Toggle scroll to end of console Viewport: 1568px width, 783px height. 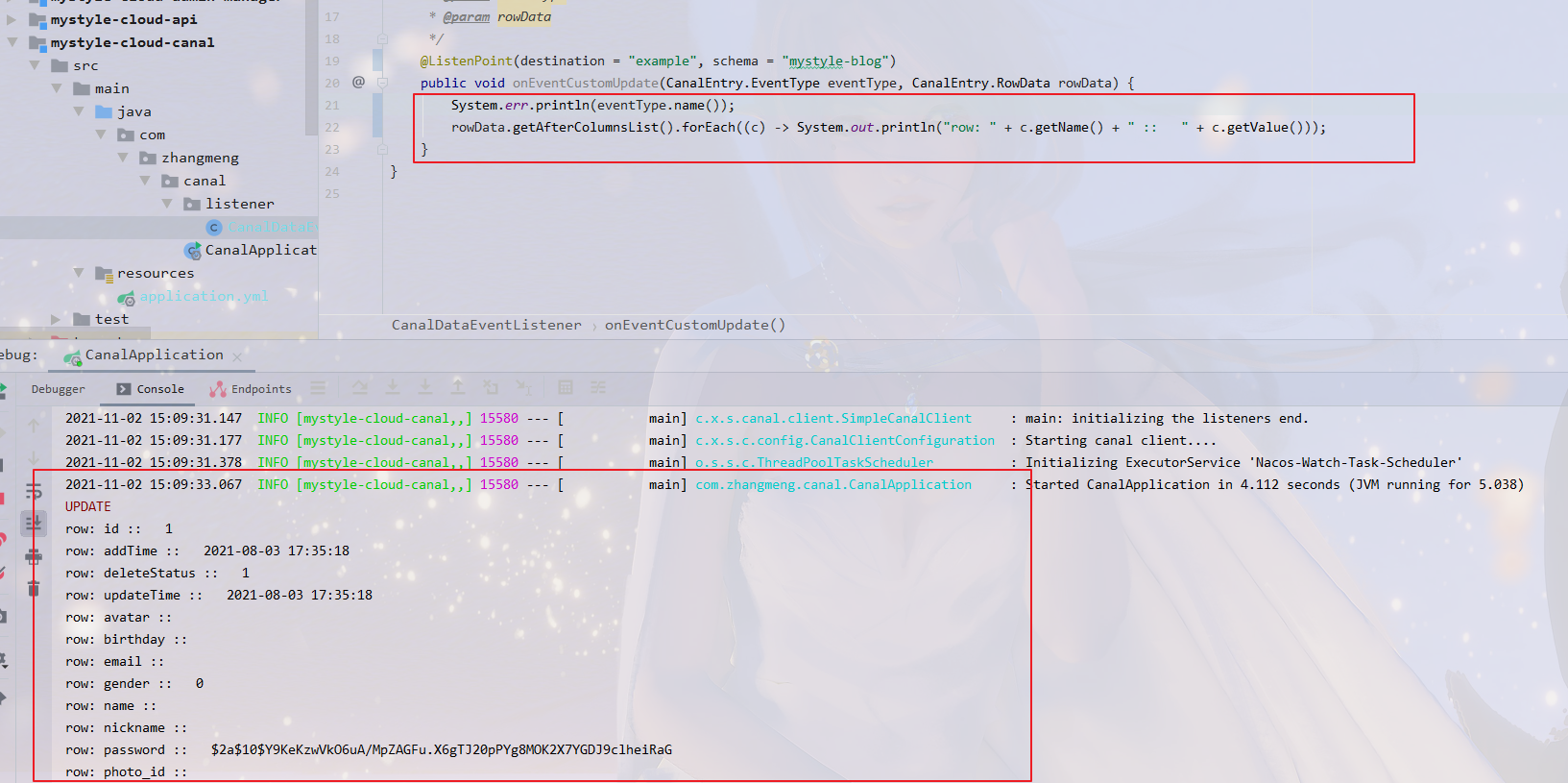tap(34, 524)
